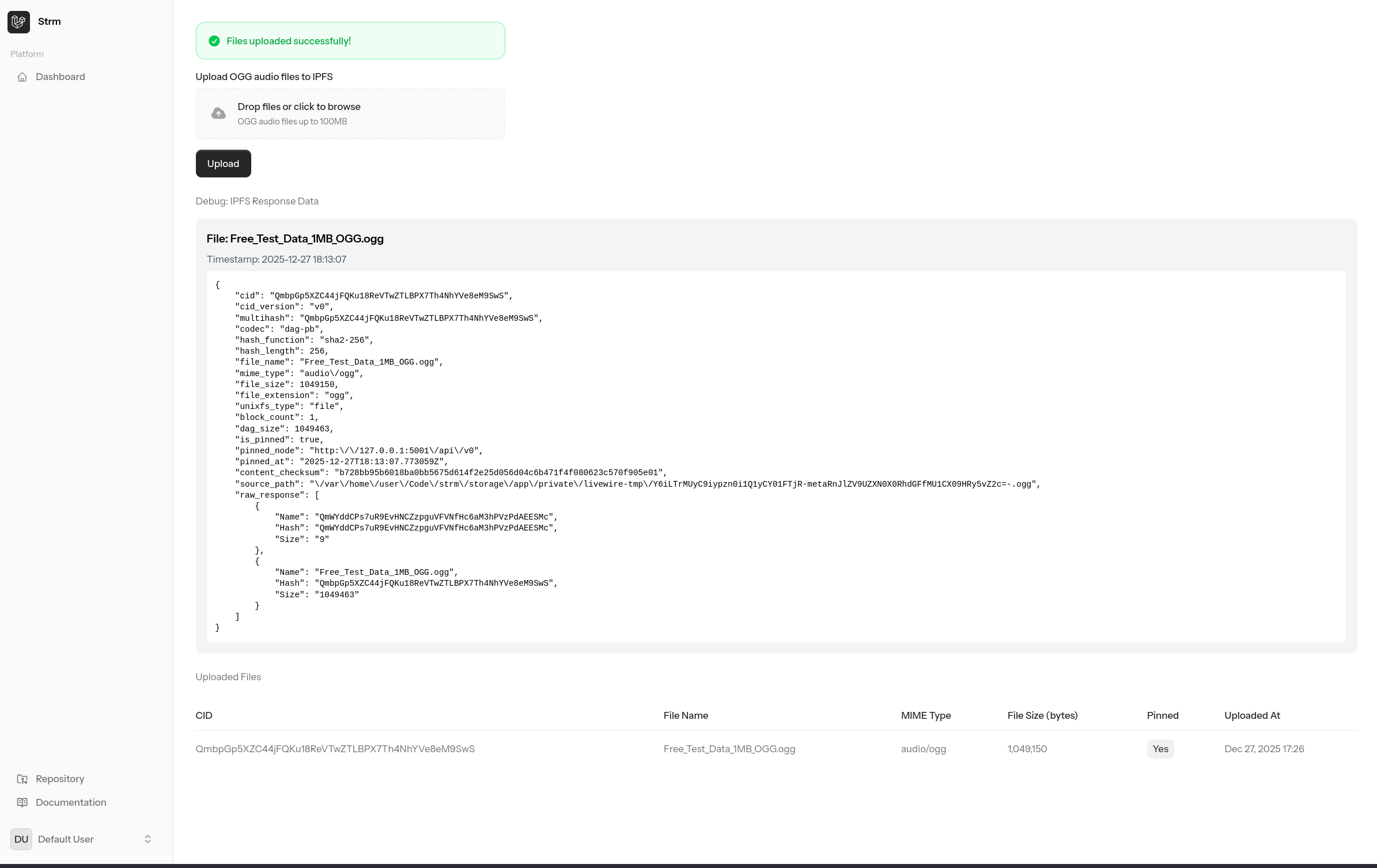Image resolution: width=1377 pixels, height=868 pixels.
Task: Click the CID cell in uploaded files
Action: (x=335, y=749)
